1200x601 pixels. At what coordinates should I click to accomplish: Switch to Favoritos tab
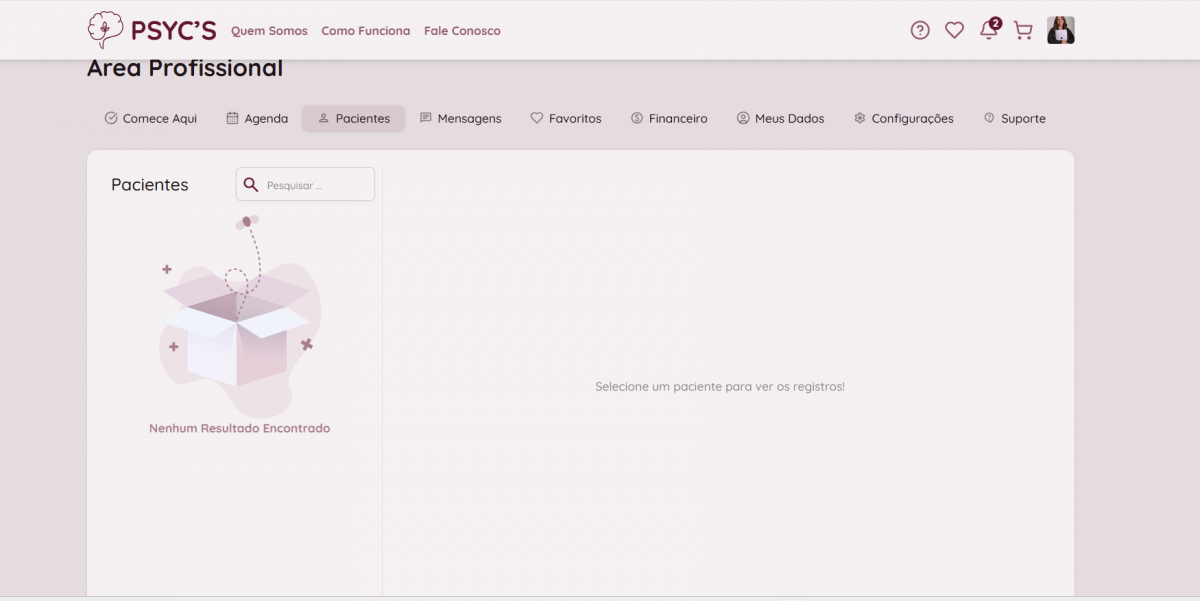pyautogui.click(x=566, y=118)
